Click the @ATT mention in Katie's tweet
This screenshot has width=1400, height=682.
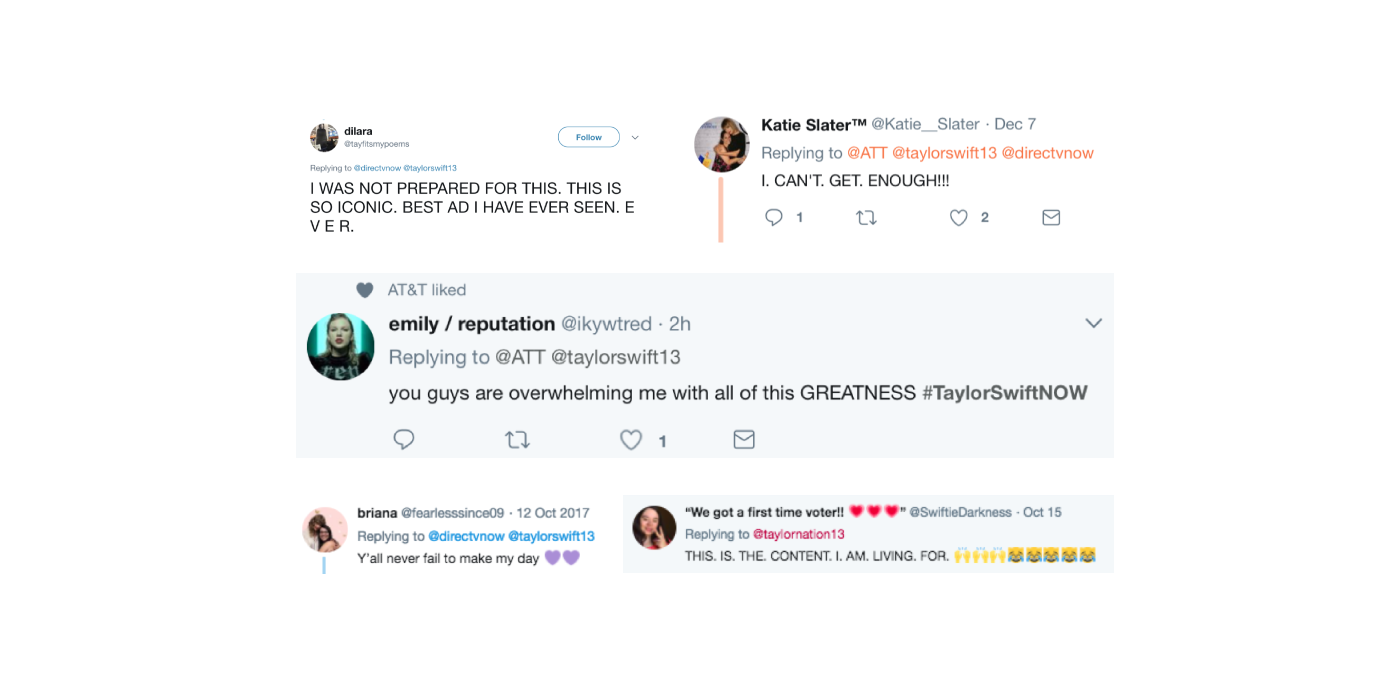[x=867, y=153]
